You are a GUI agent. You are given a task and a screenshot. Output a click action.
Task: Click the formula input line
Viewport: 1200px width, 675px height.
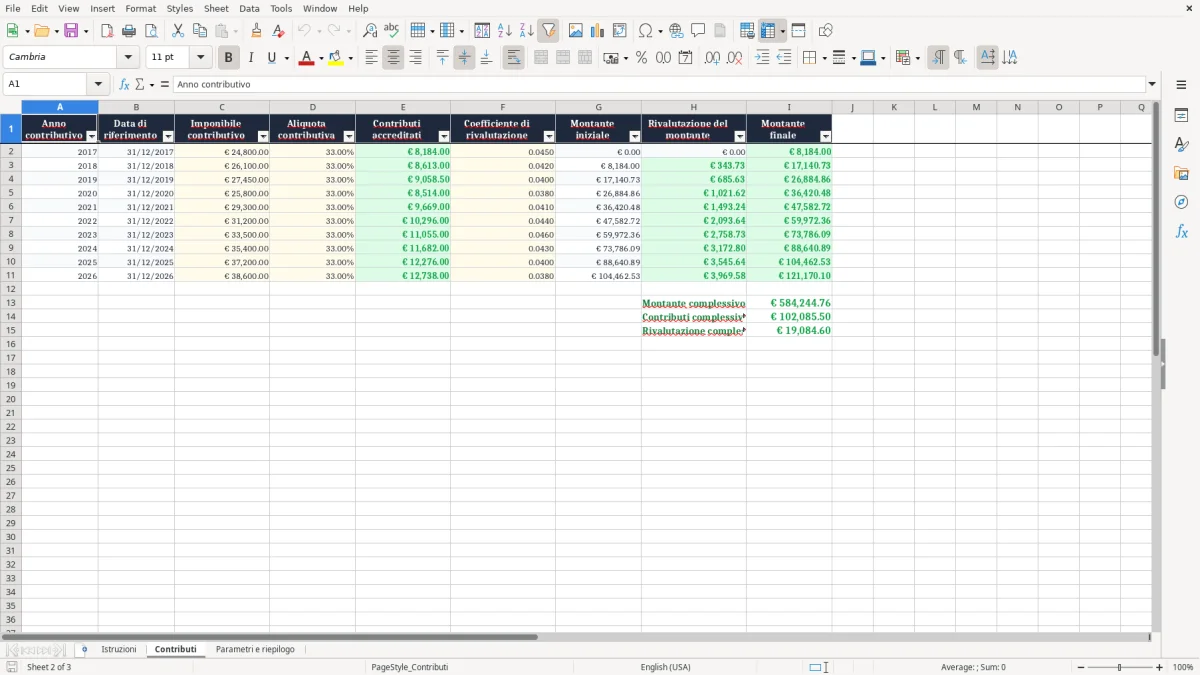coord(659,85)
